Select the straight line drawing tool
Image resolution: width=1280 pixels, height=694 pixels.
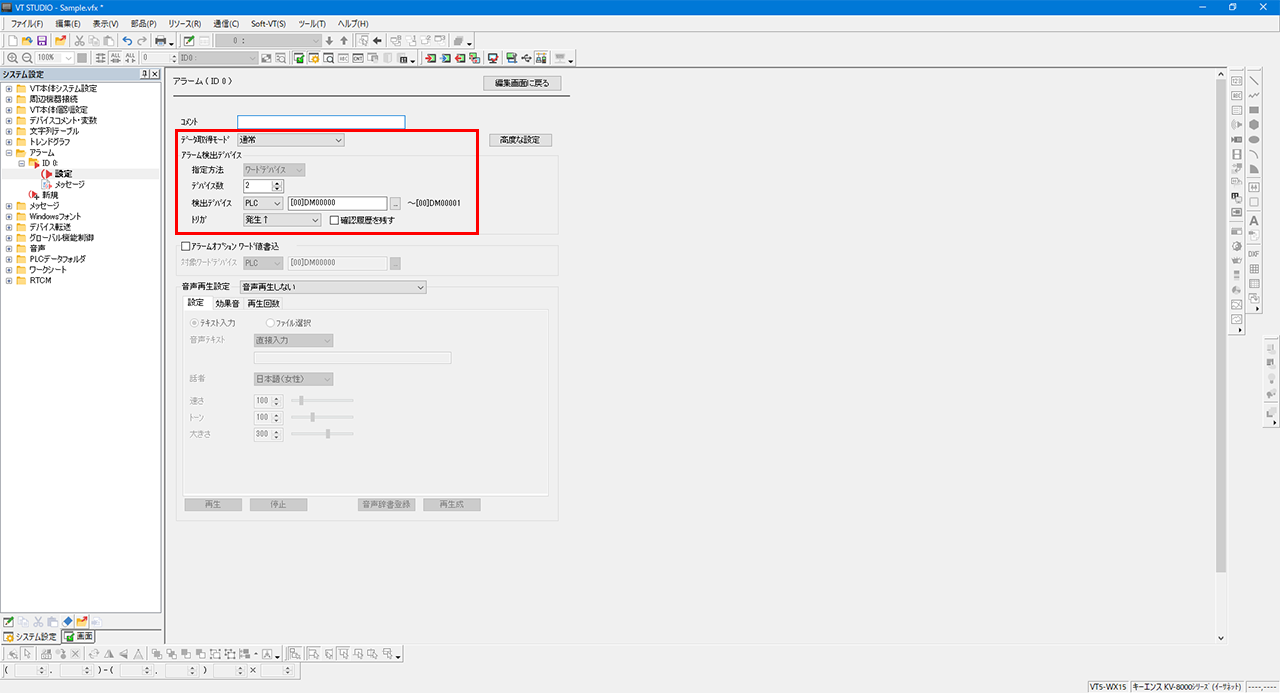(x=1253, y=81)
